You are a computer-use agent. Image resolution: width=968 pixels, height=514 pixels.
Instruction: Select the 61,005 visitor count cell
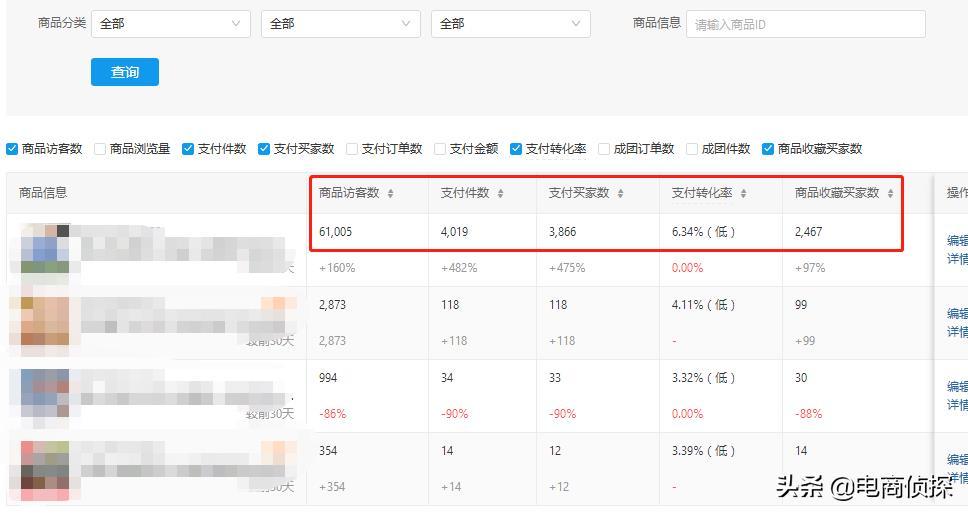(x=335, y=232)
